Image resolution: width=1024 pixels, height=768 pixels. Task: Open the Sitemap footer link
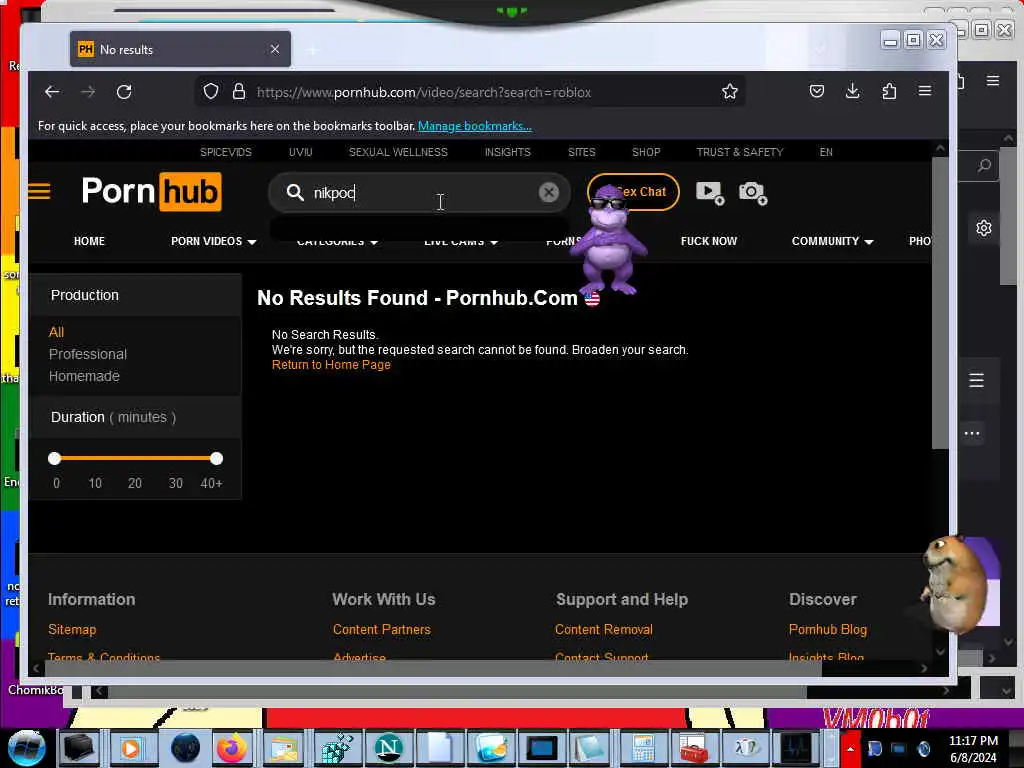pyautogui.click(x=72, y=630)
